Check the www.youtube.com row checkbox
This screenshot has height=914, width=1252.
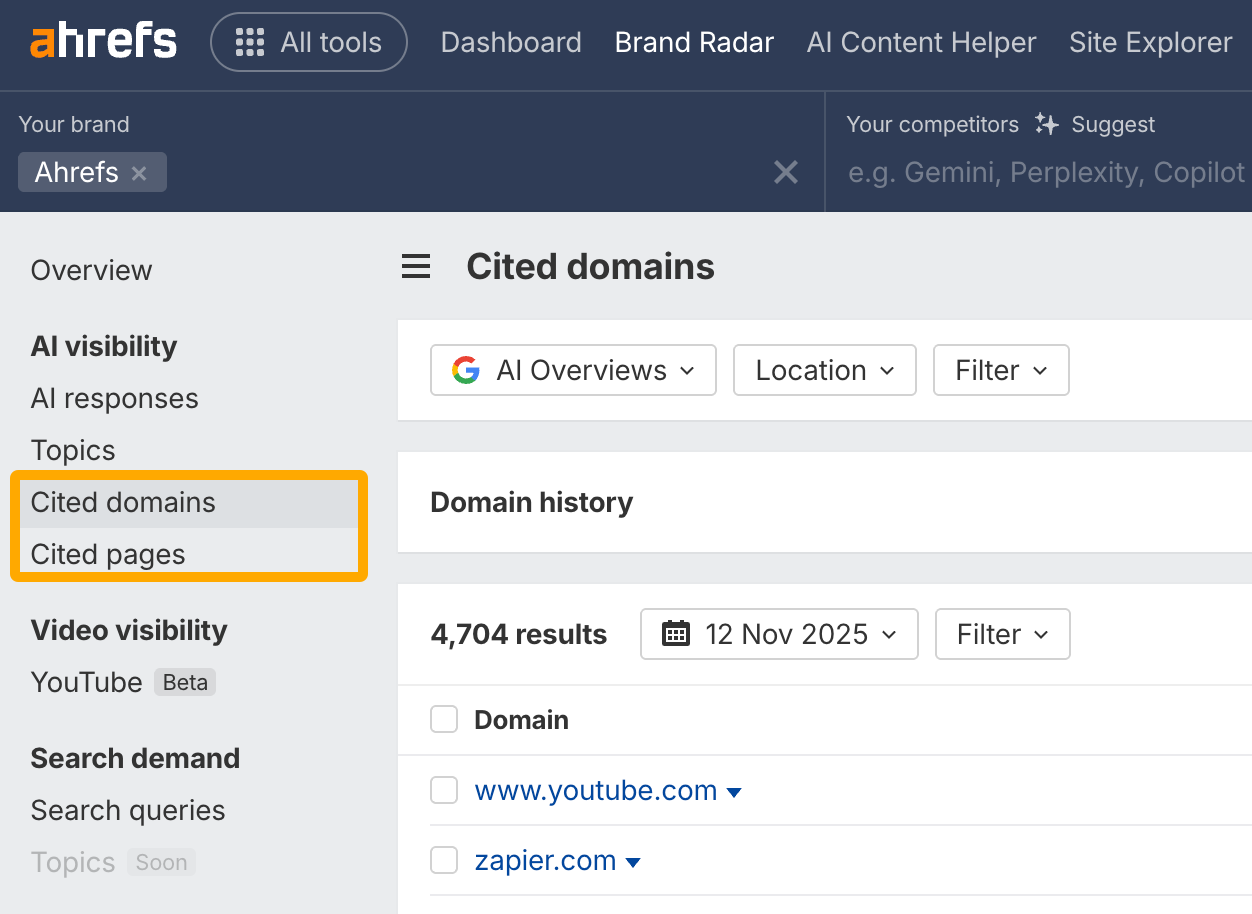[x=444, y=790]
